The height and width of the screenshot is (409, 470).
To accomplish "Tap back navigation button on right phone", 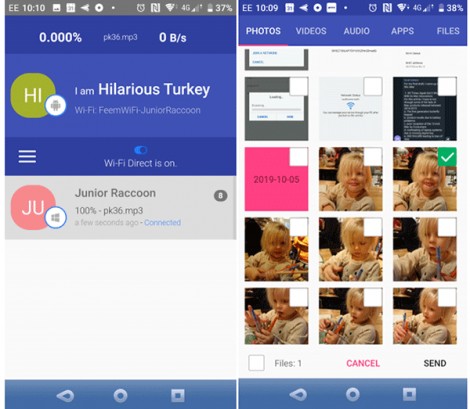I will coord(298,395).
